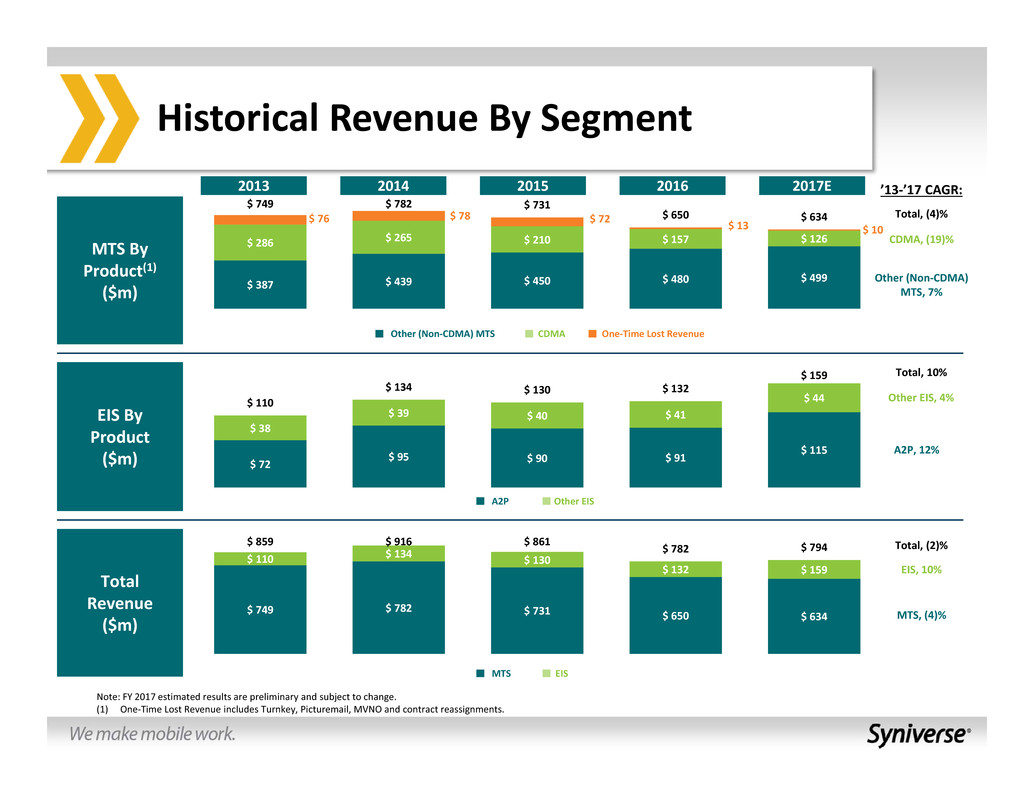Click the light green CDMA legend swatch
The width and height of the screenshot is (1034, 799).
[529, 334]
